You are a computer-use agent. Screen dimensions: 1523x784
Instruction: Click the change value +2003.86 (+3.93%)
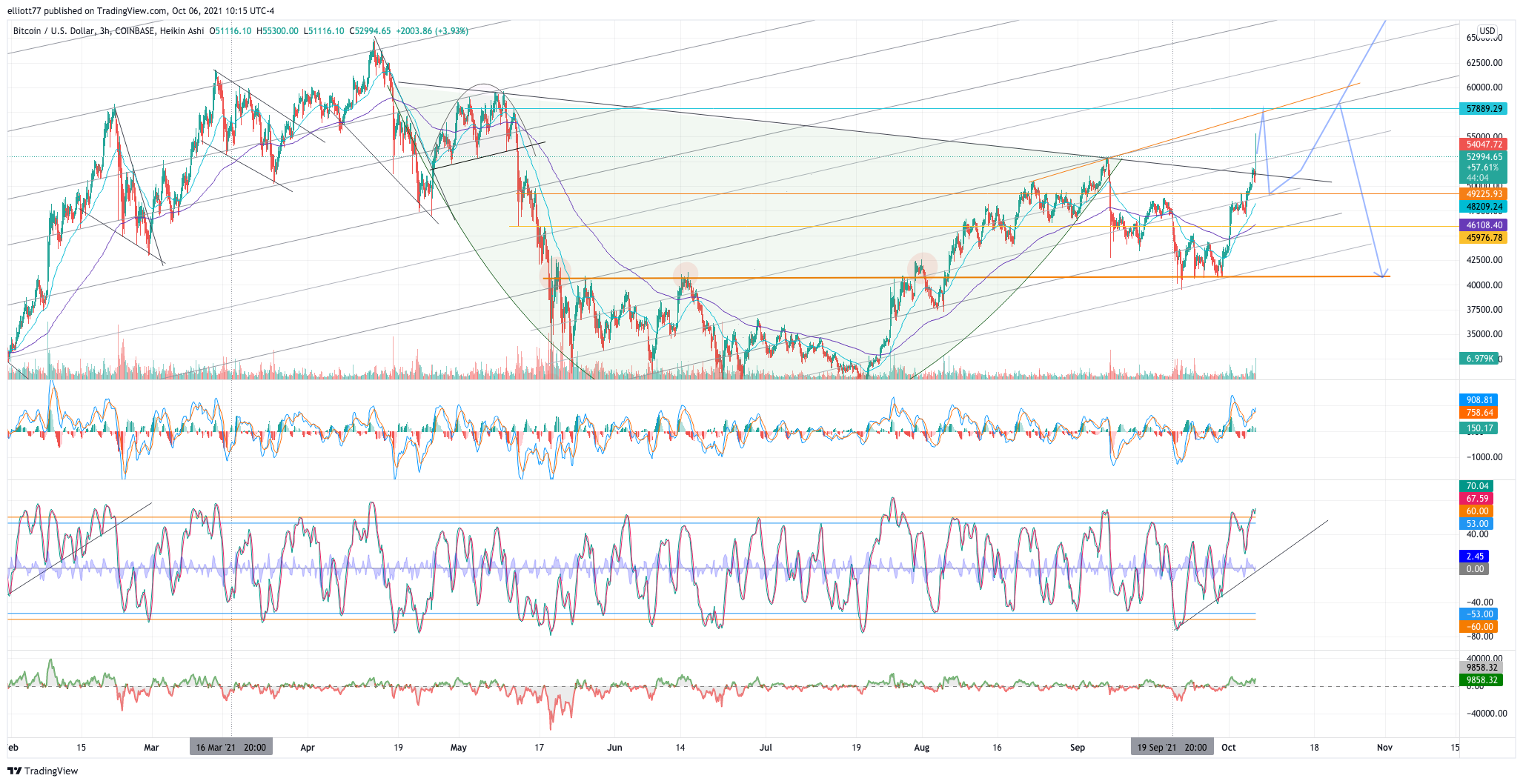(432, 31)
